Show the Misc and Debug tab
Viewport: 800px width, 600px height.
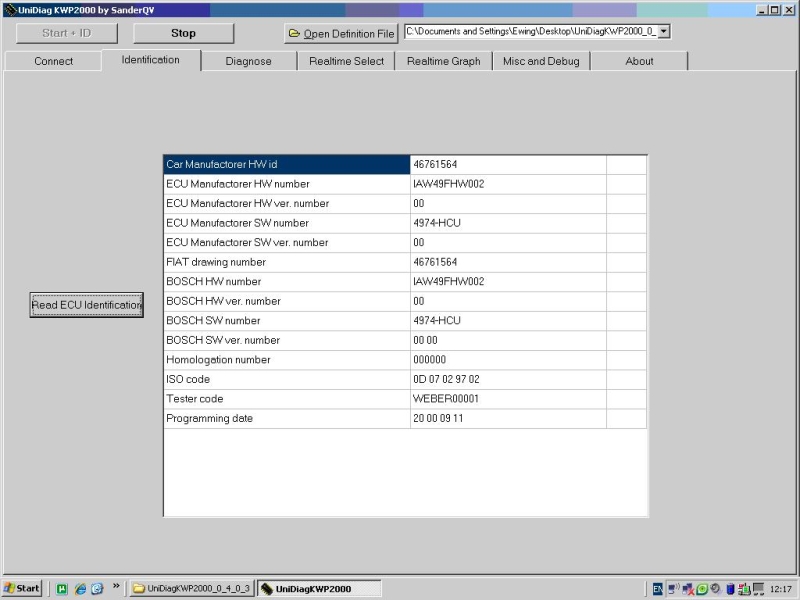pyautogui.click(x=540, y=61)
